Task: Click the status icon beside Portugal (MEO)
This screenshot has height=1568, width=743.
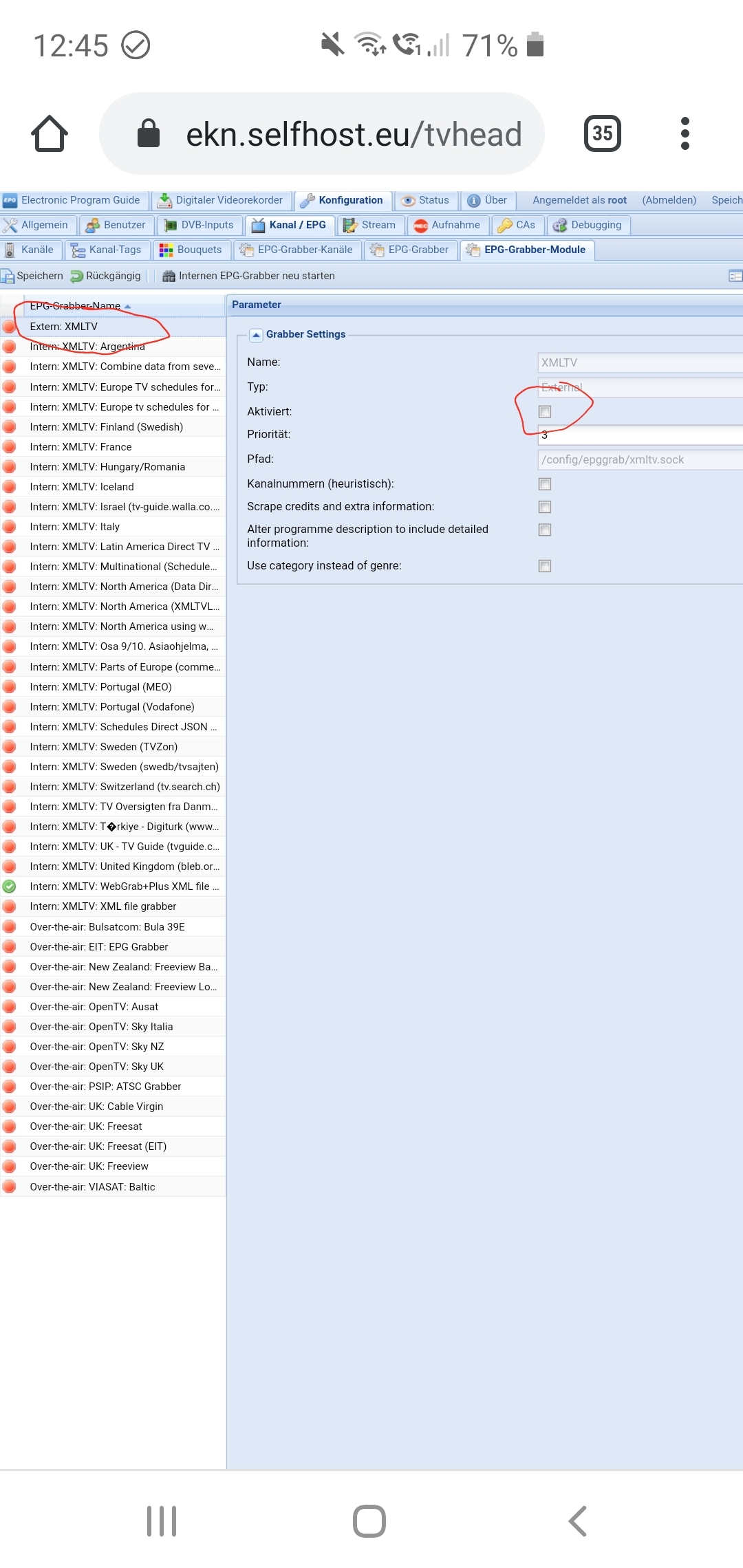Action: [x=10, y=687]
